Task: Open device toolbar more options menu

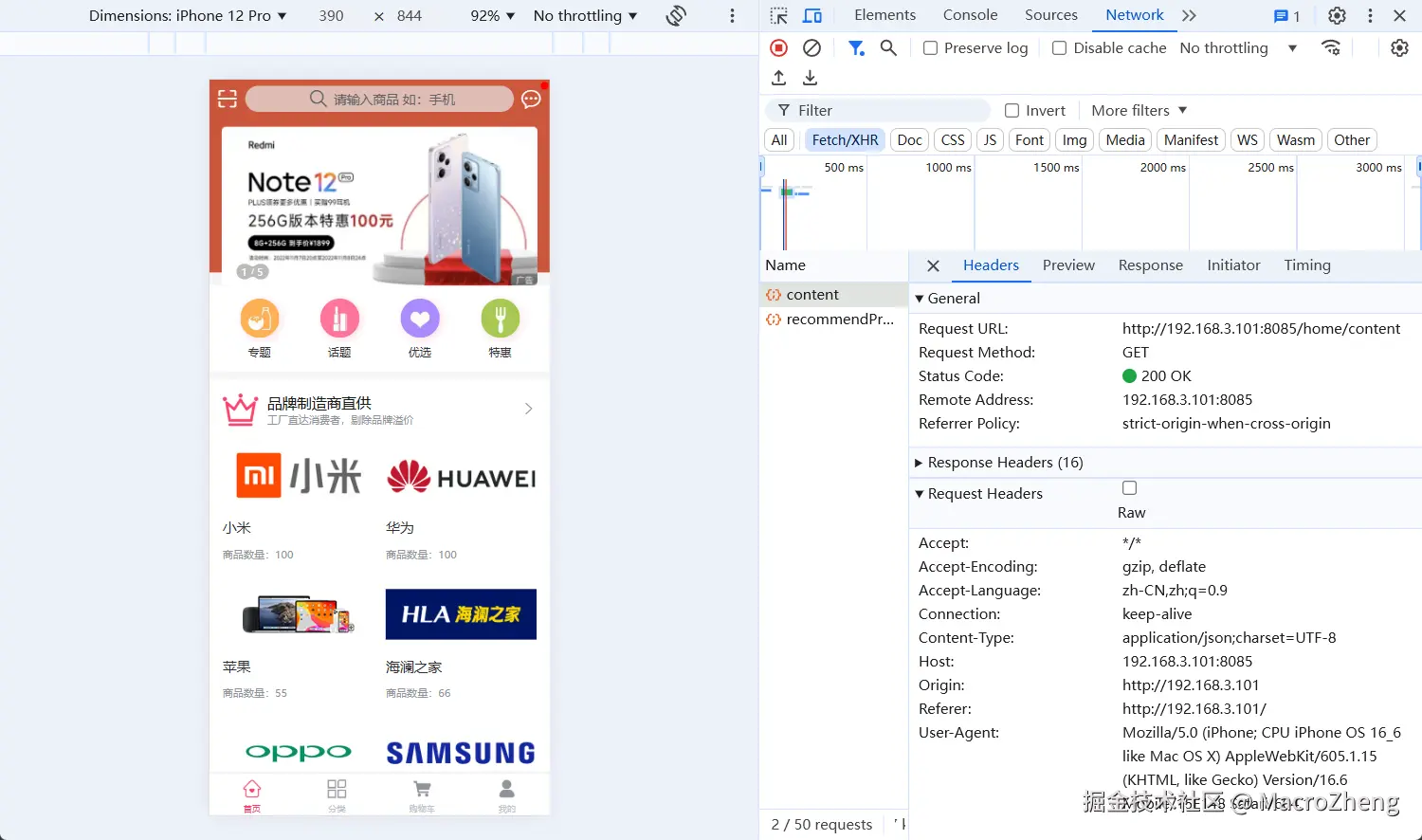Action: point(732,16)
